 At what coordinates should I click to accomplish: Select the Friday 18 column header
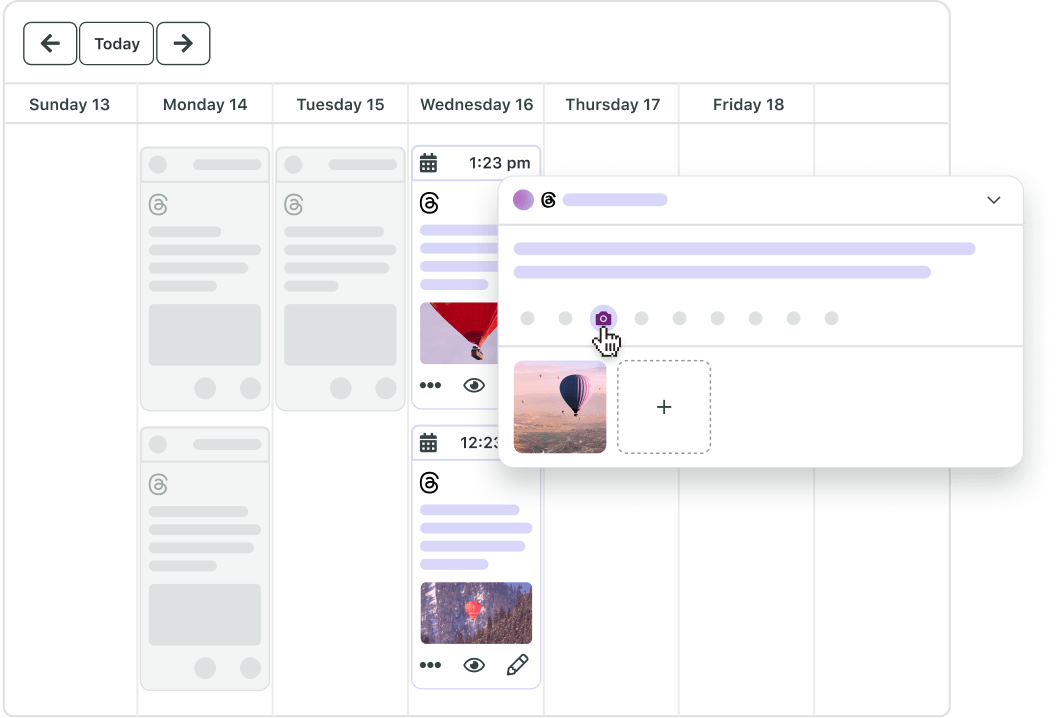coord(748,104)
